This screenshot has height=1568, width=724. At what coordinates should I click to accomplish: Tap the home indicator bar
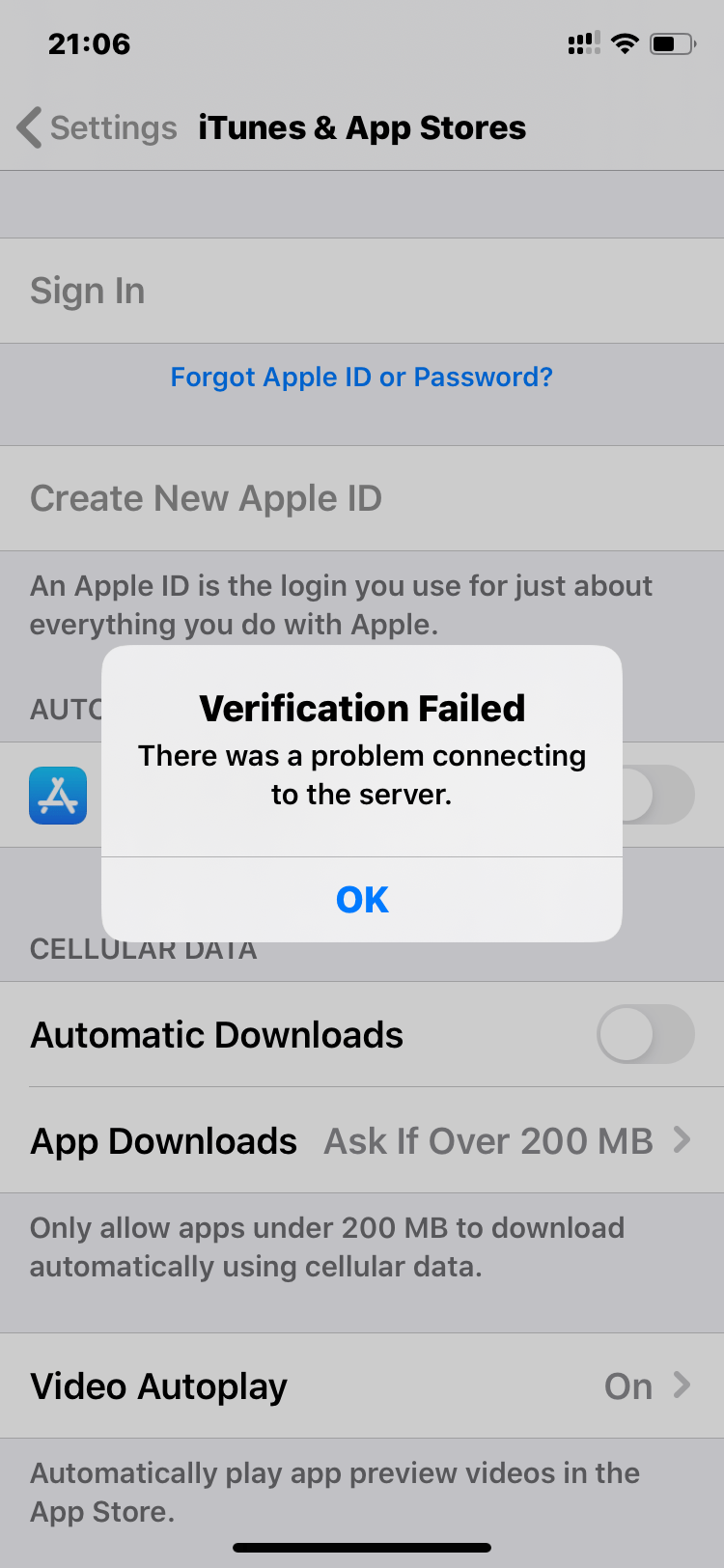tap(362, 1548)
